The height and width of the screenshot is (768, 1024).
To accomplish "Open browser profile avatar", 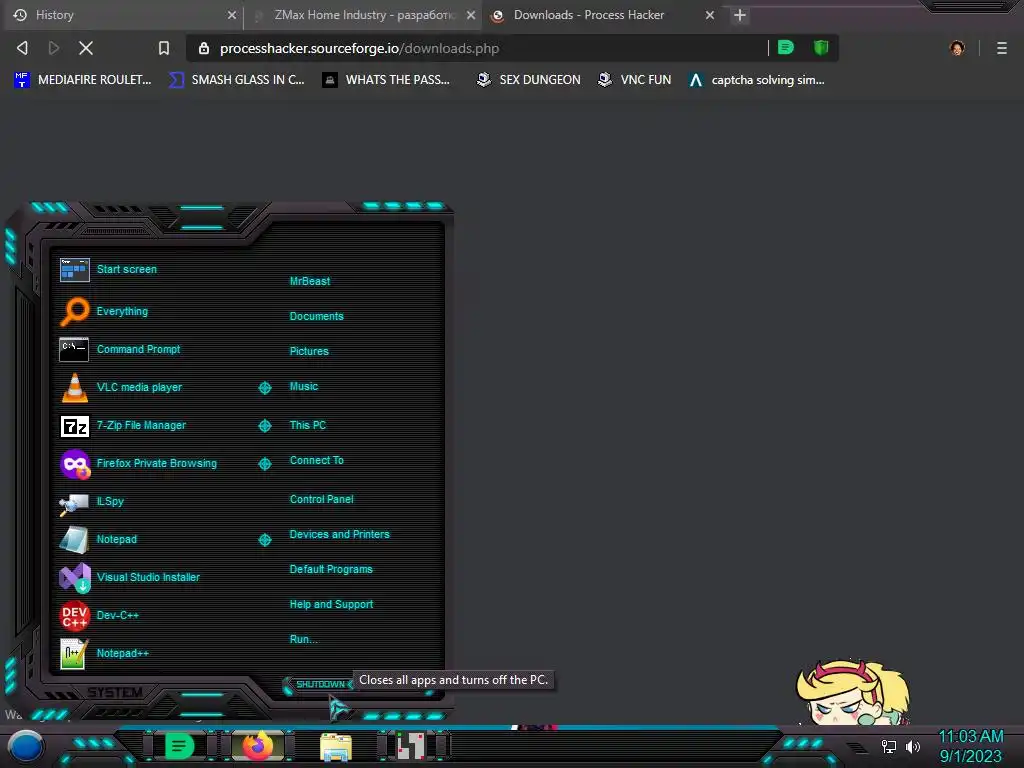I will [x=957, y=48].
